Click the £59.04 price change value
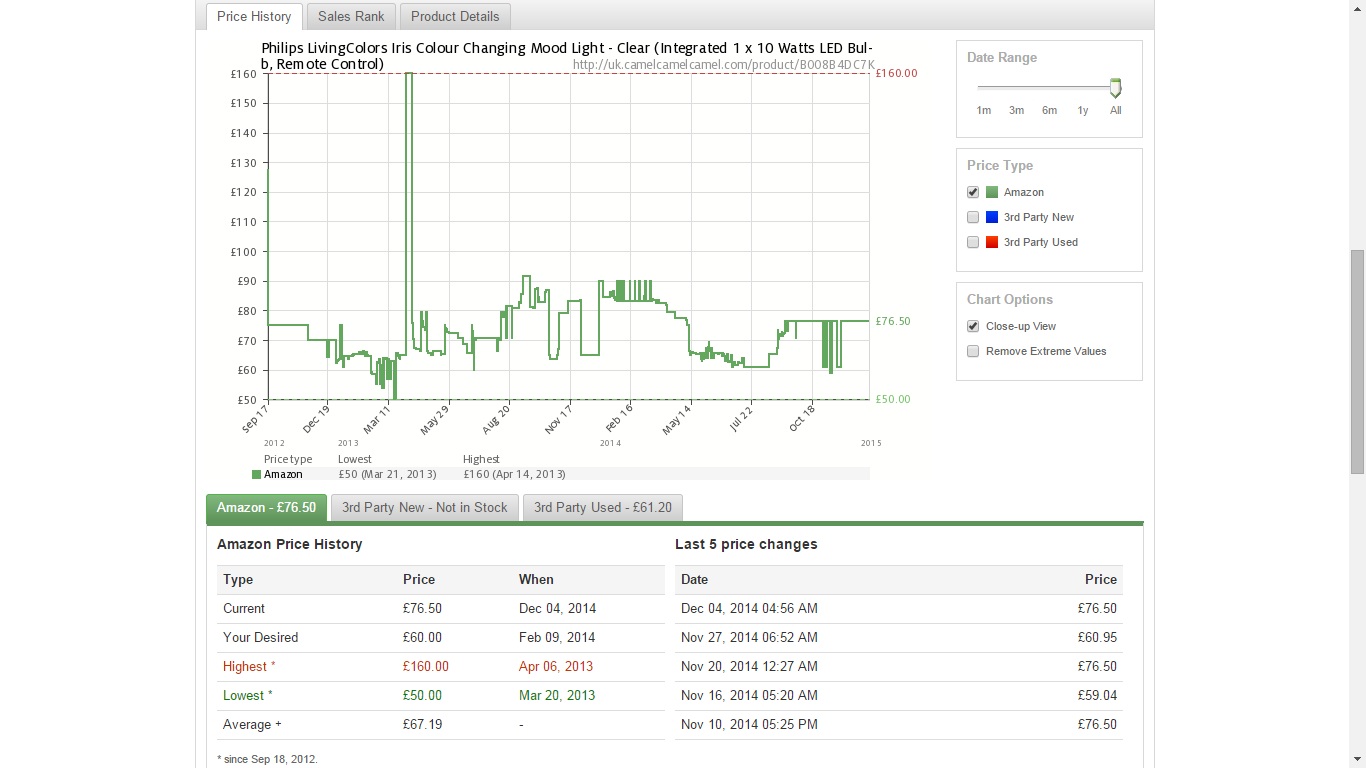This screenshot has width=1366, height=768. point(1097,695)
